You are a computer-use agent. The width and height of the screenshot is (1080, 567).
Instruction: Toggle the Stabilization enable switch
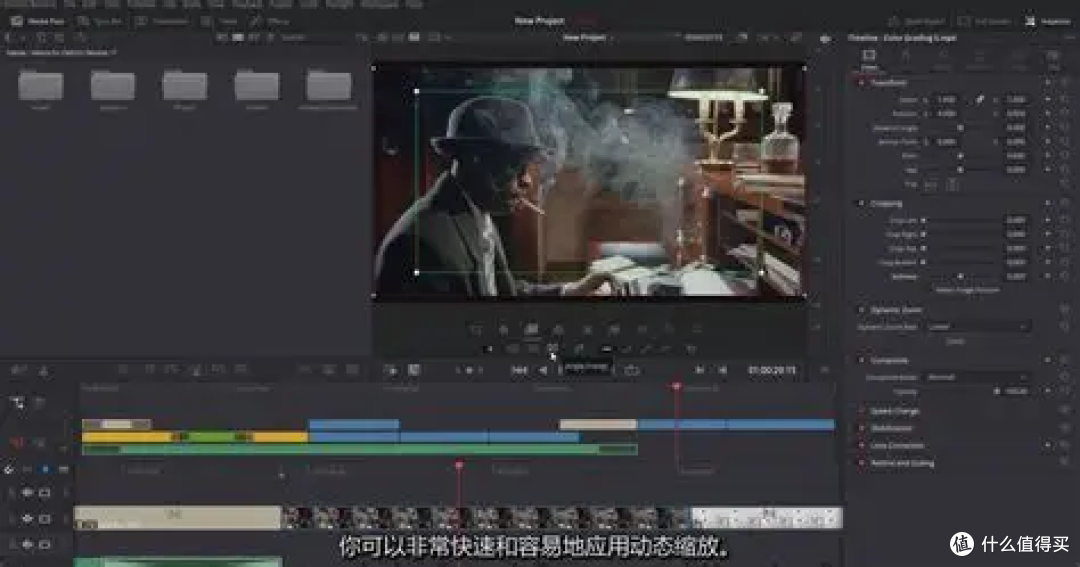[x=861, y=429]
